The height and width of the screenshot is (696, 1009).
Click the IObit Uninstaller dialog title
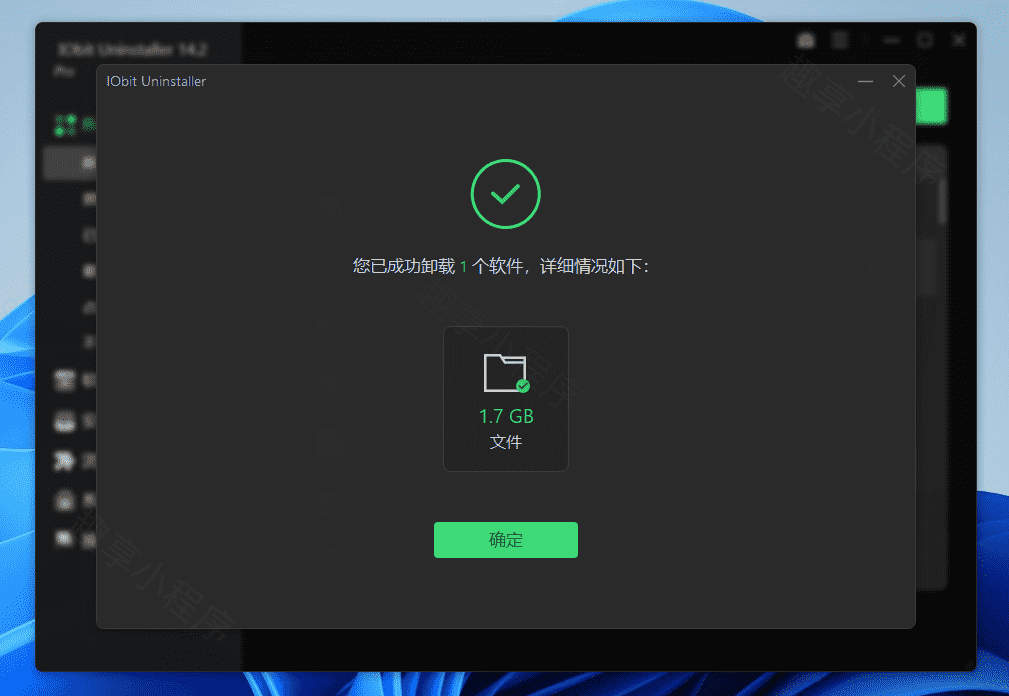click(x=156, y=81)
